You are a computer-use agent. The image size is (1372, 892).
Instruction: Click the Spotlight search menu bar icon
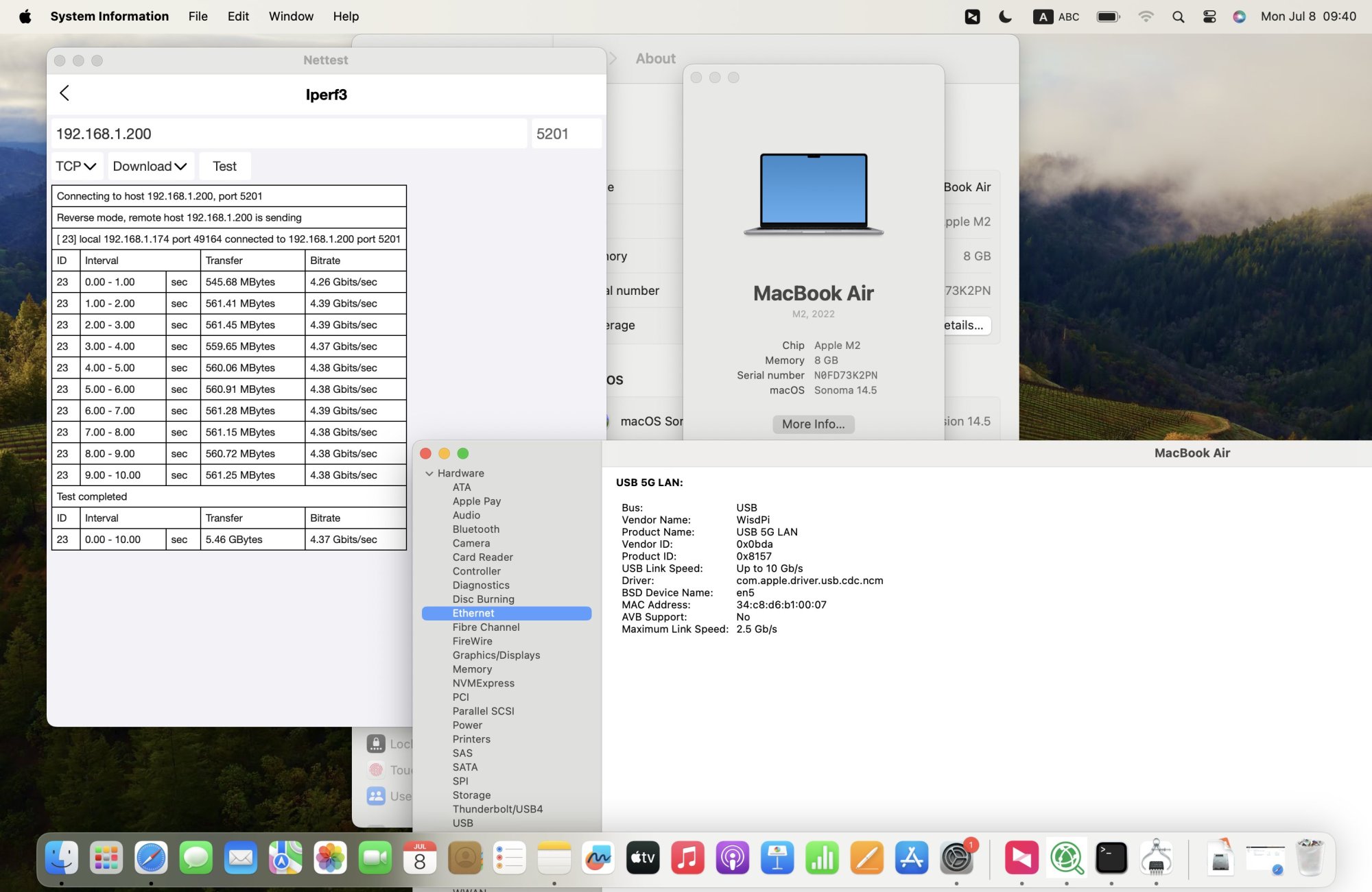(x=1178, y=16)
